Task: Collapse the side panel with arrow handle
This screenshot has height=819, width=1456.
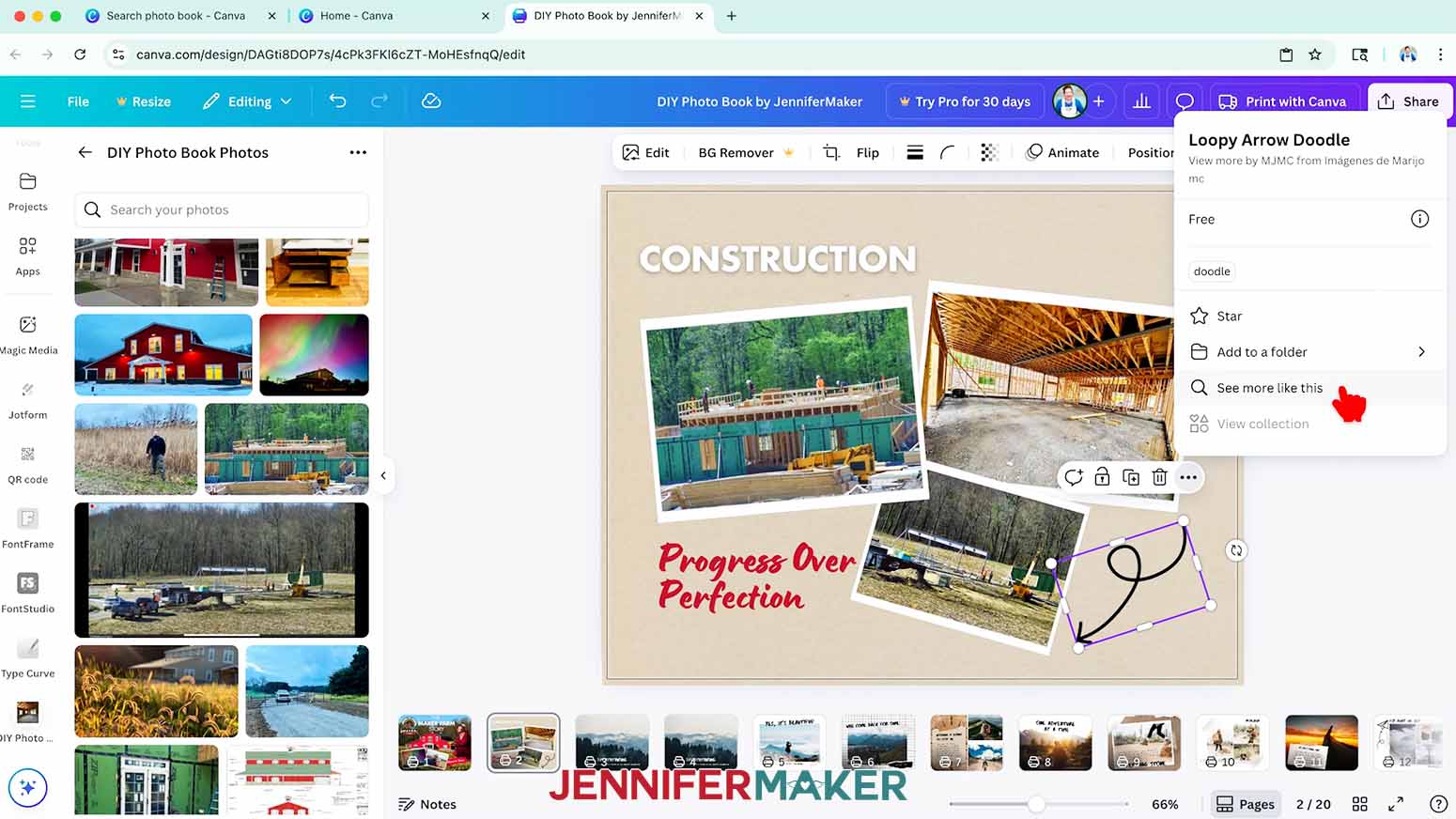Action: click(383, 475)
